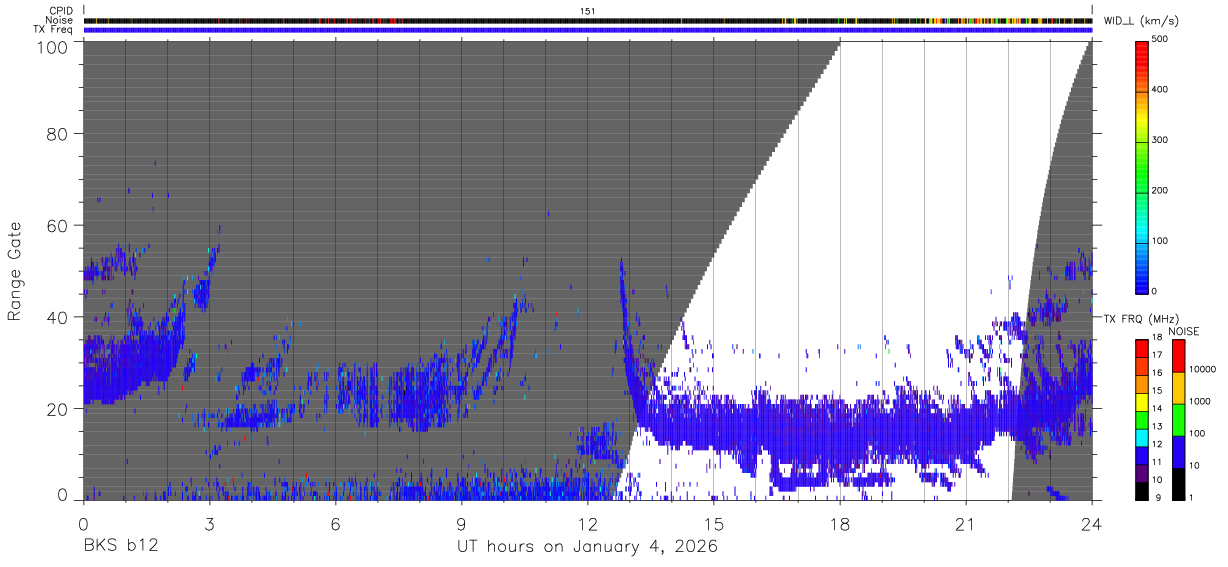This screenshot has height=567, width=1228.
Task: Click the 500 tick on width colorbar
Action: pos(1160,39)
